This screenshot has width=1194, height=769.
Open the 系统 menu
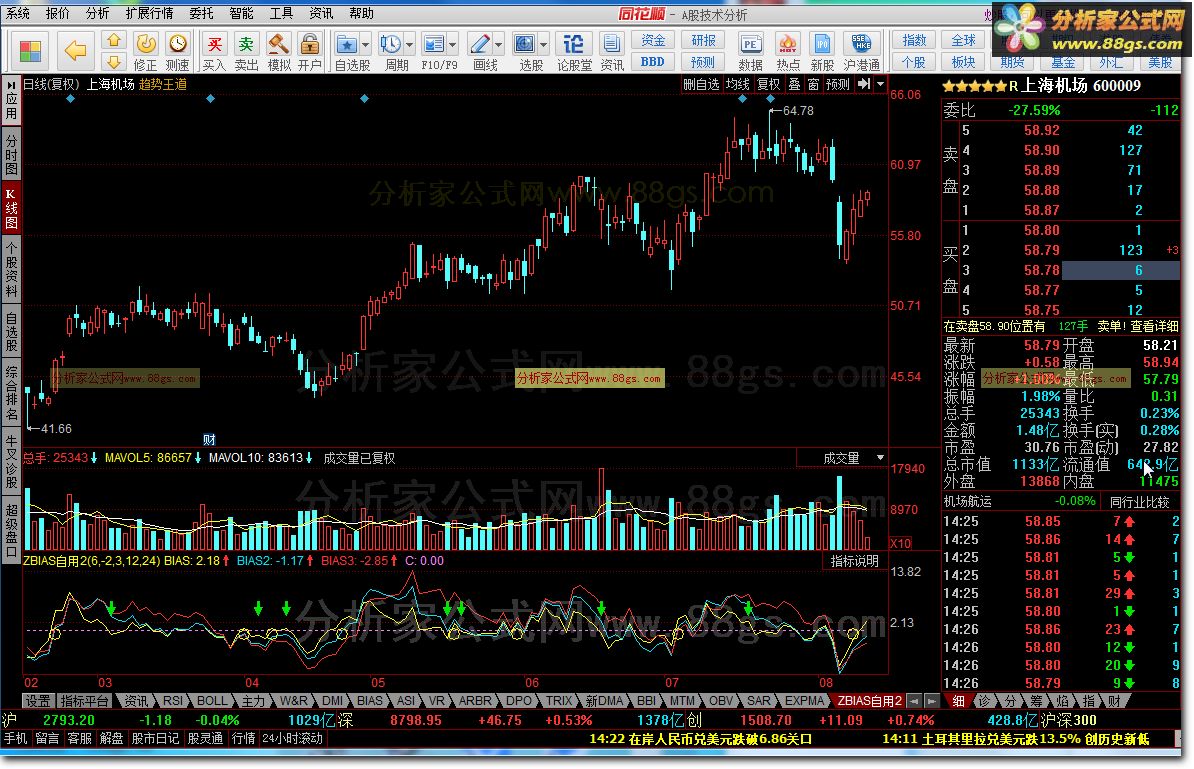coord(18,13)
